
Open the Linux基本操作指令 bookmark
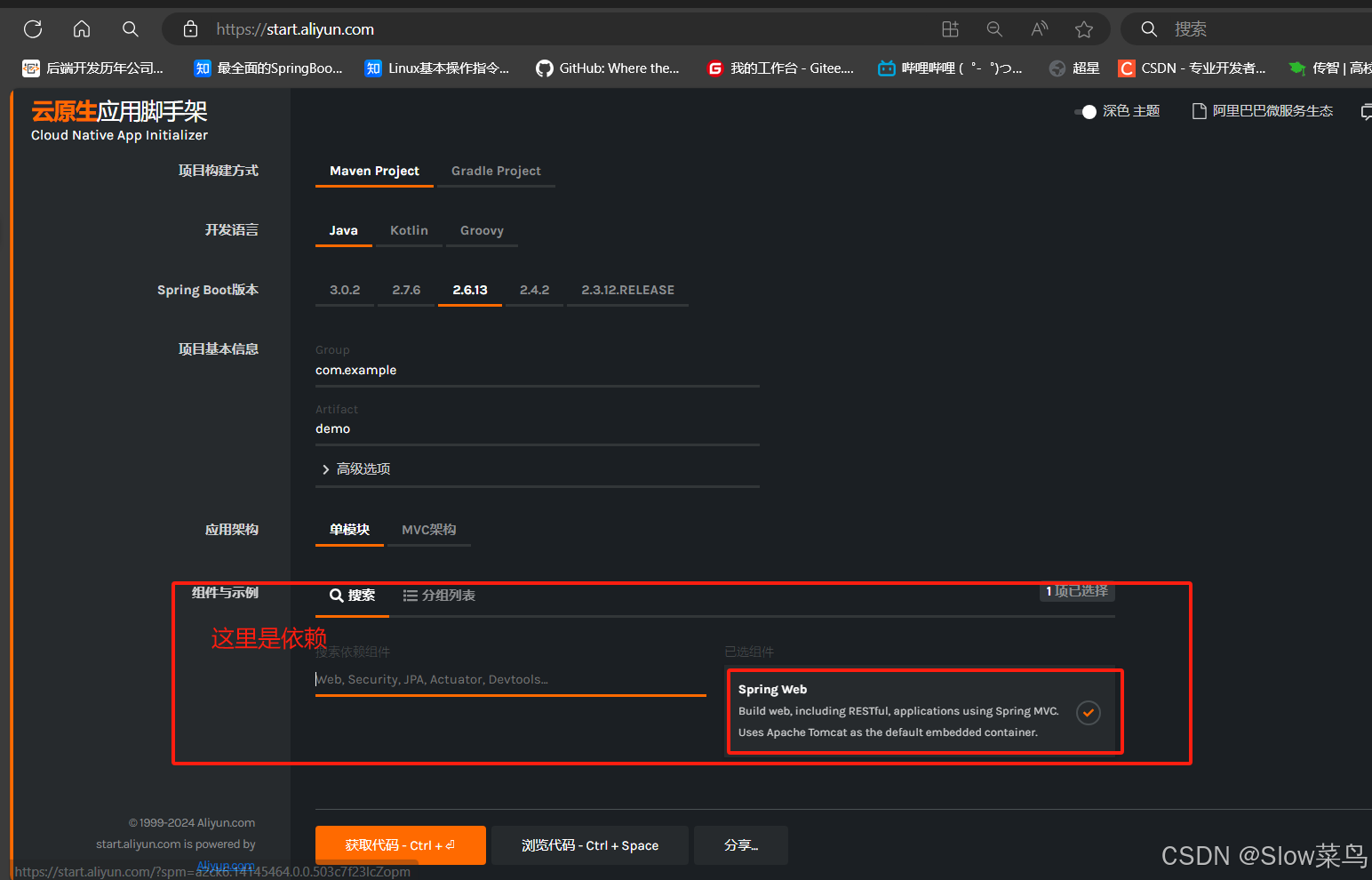[437, 68]
